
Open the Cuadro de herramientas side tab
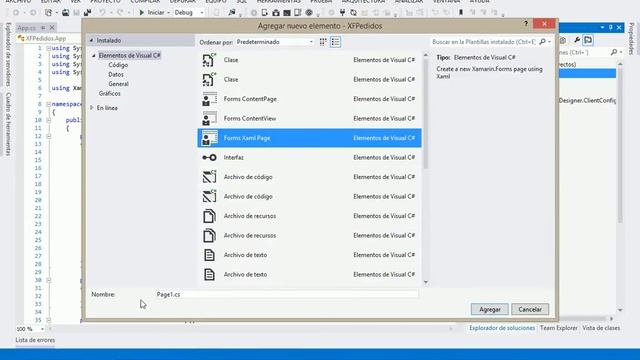8,123
